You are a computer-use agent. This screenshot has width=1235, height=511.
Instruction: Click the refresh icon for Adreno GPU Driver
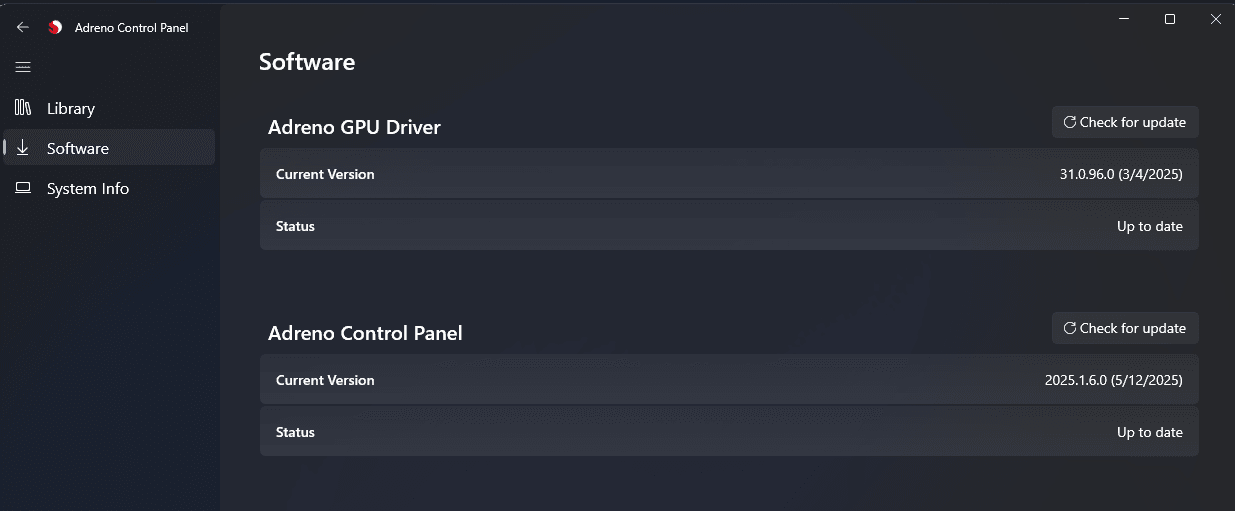[x=1069, y=122]
